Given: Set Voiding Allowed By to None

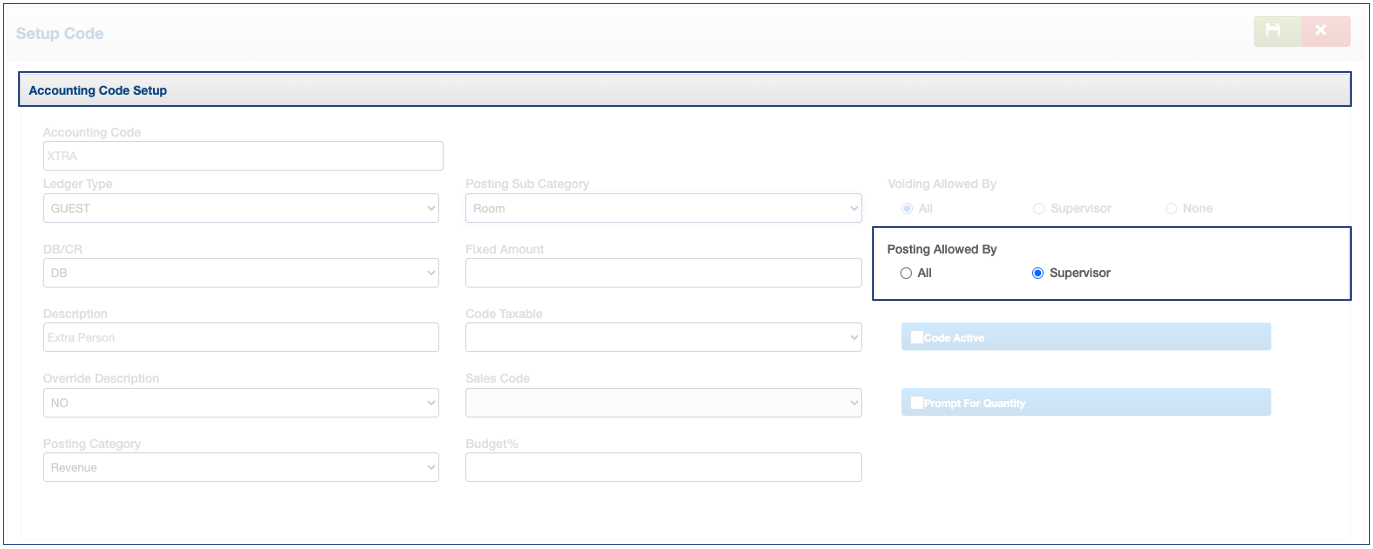Looking at the screenshot, I should coord(1171,208).
